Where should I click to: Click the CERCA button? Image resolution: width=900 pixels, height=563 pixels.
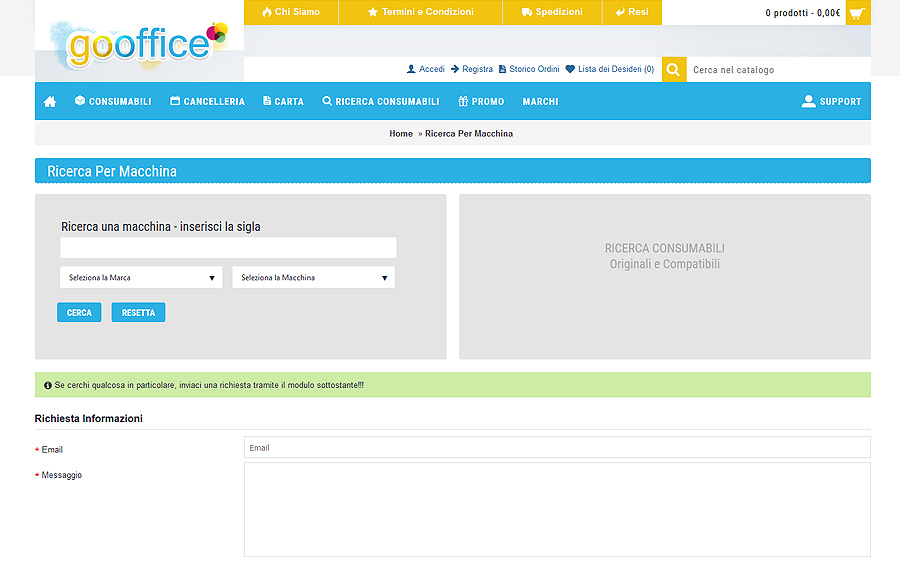point(79,312)
